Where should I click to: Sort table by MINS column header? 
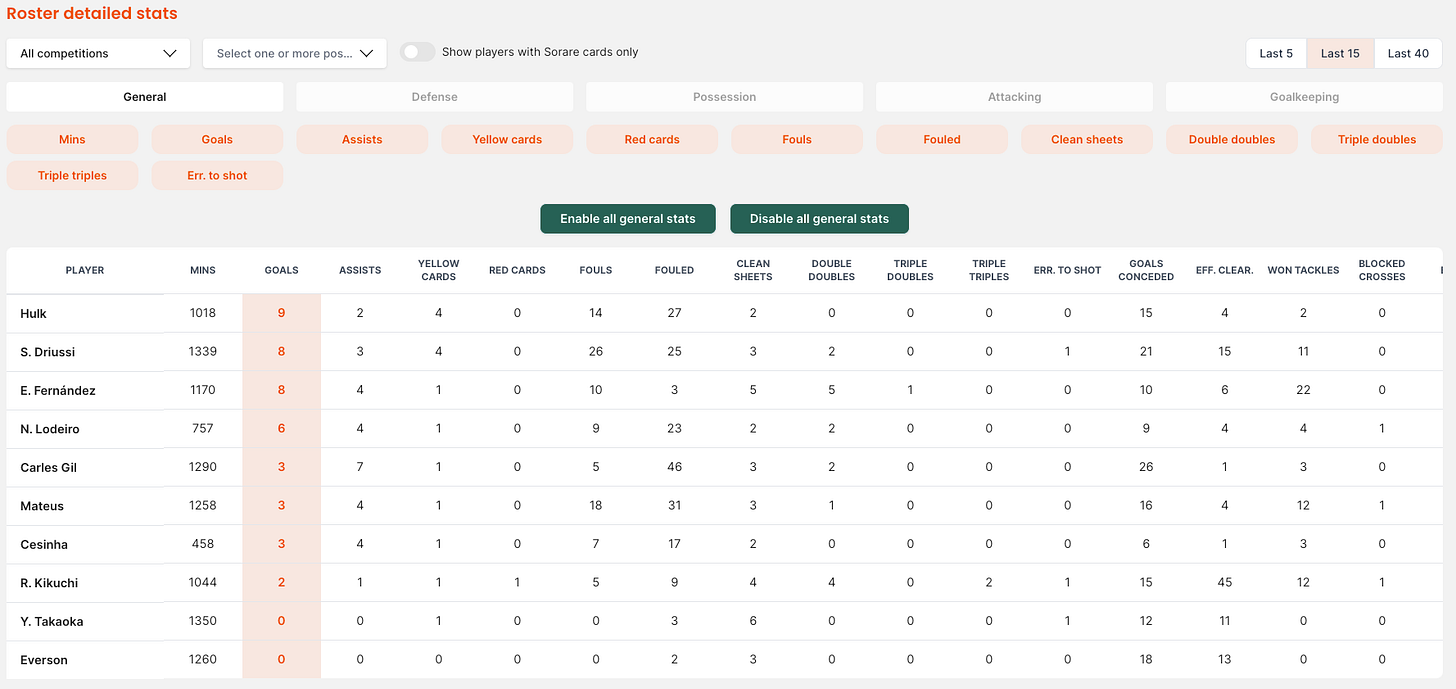click(203, 270)
